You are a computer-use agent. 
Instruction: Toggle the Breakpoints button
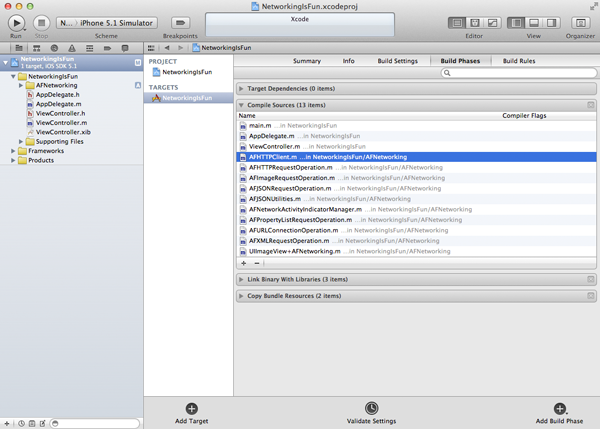(180, 23)
